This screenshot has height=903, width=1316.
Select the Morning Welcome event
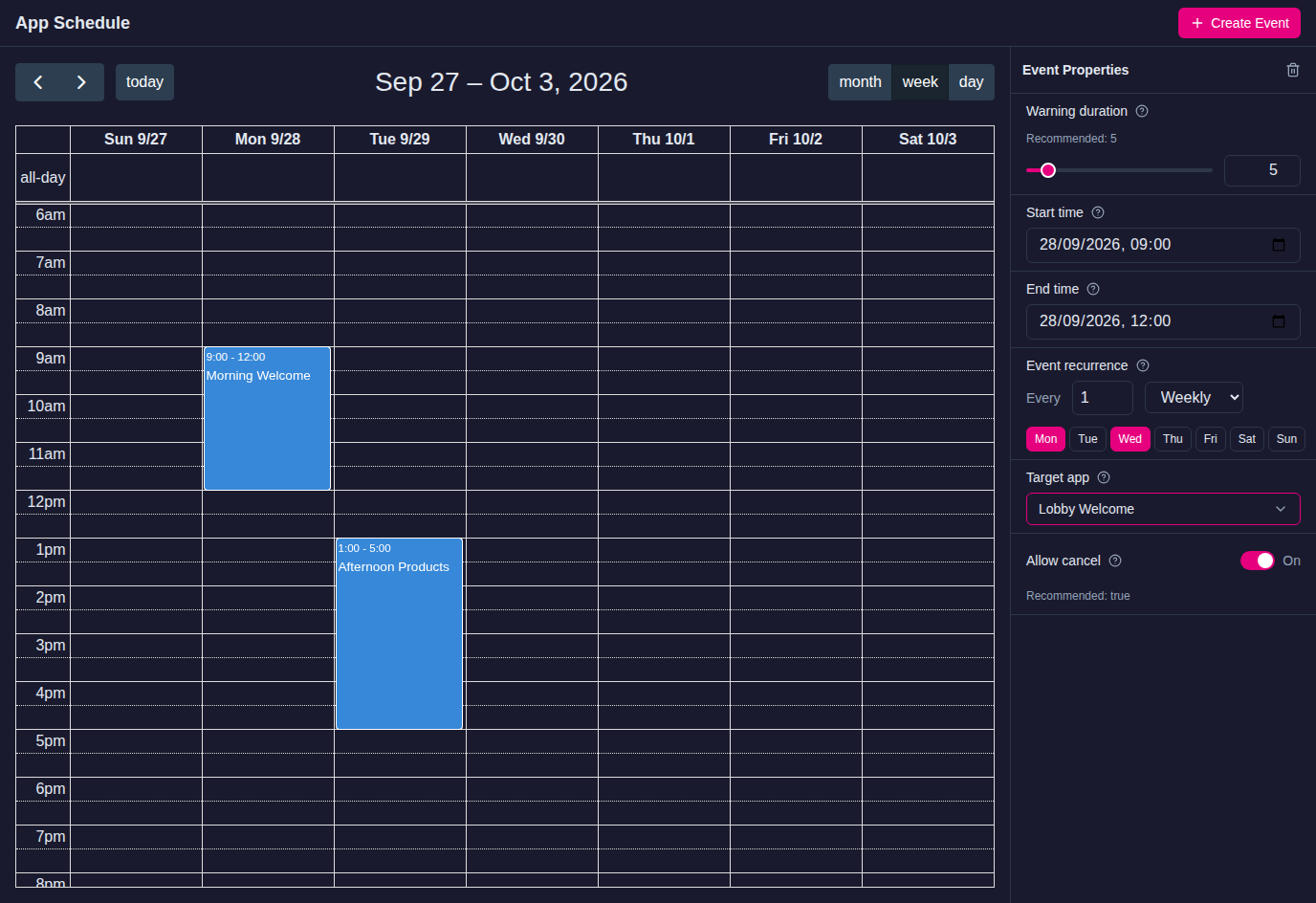(267, 419)
